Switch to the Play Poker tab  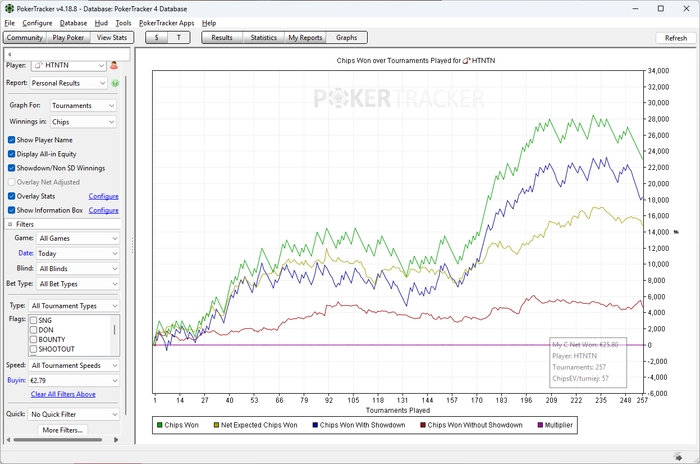click(68, 38)
